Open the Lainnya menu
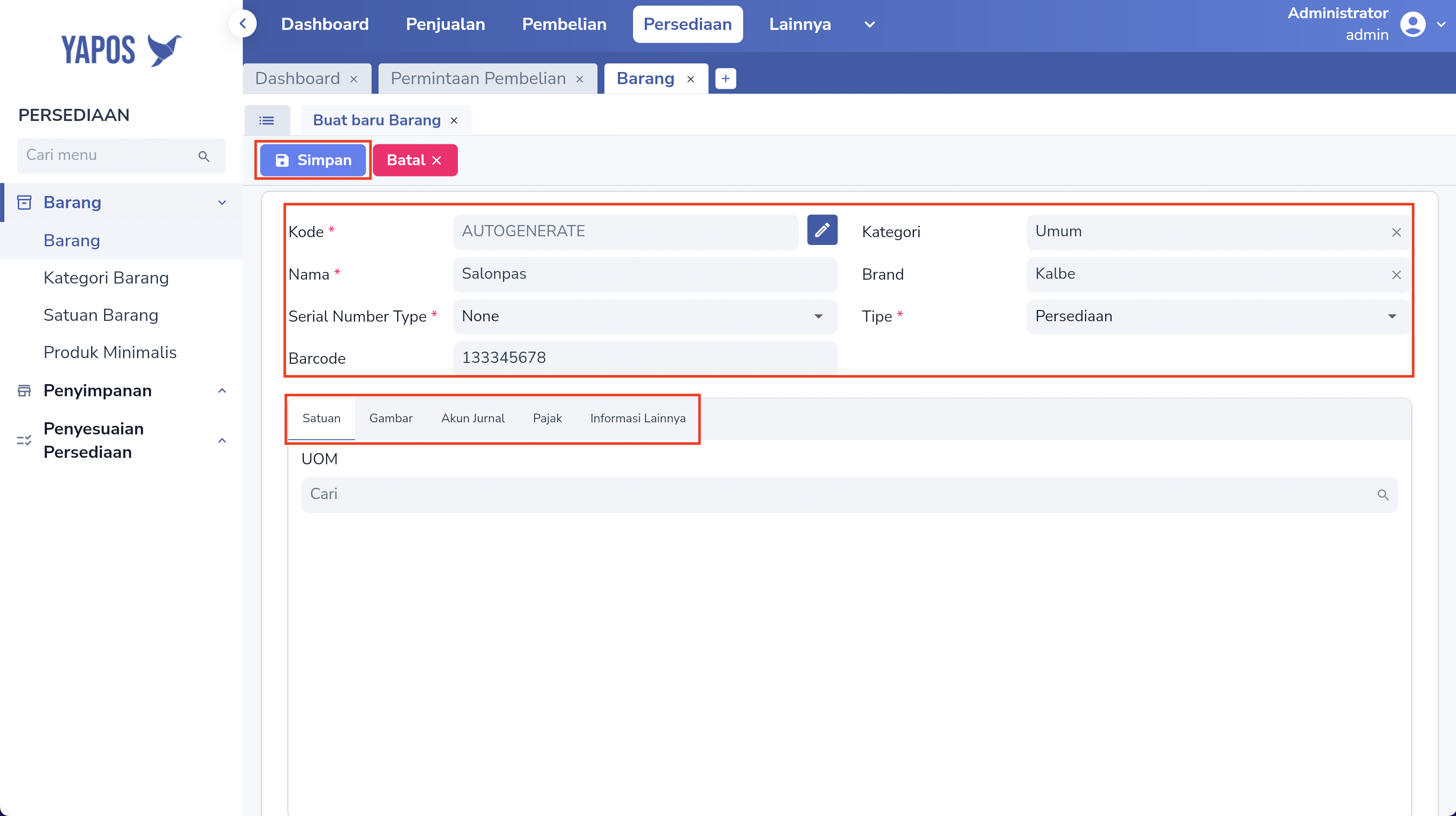The width and height of the screenshot is (1456, 816). pos(800,24)
